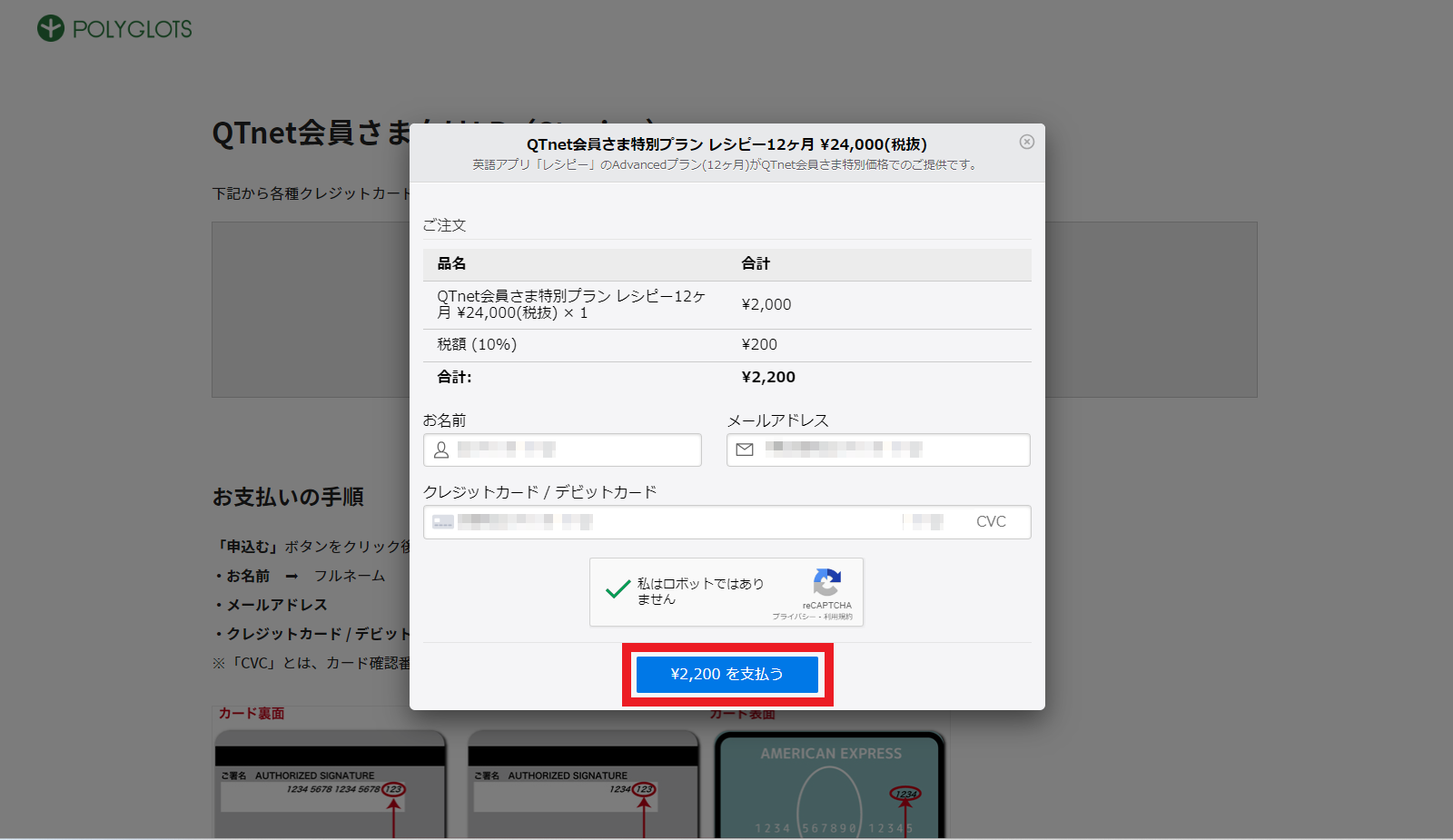Viewport: 1453px width, 840px height.
Task: Click the person icon in the name field
Action: coord(441,450)
